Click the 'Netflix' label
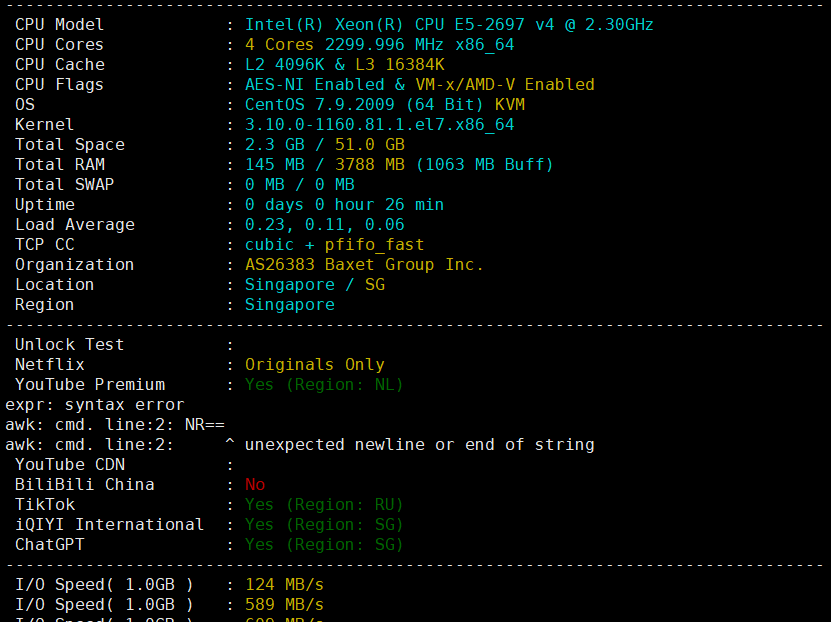The width and height of the screenshot is (831, 622). (x=50, y=365)
